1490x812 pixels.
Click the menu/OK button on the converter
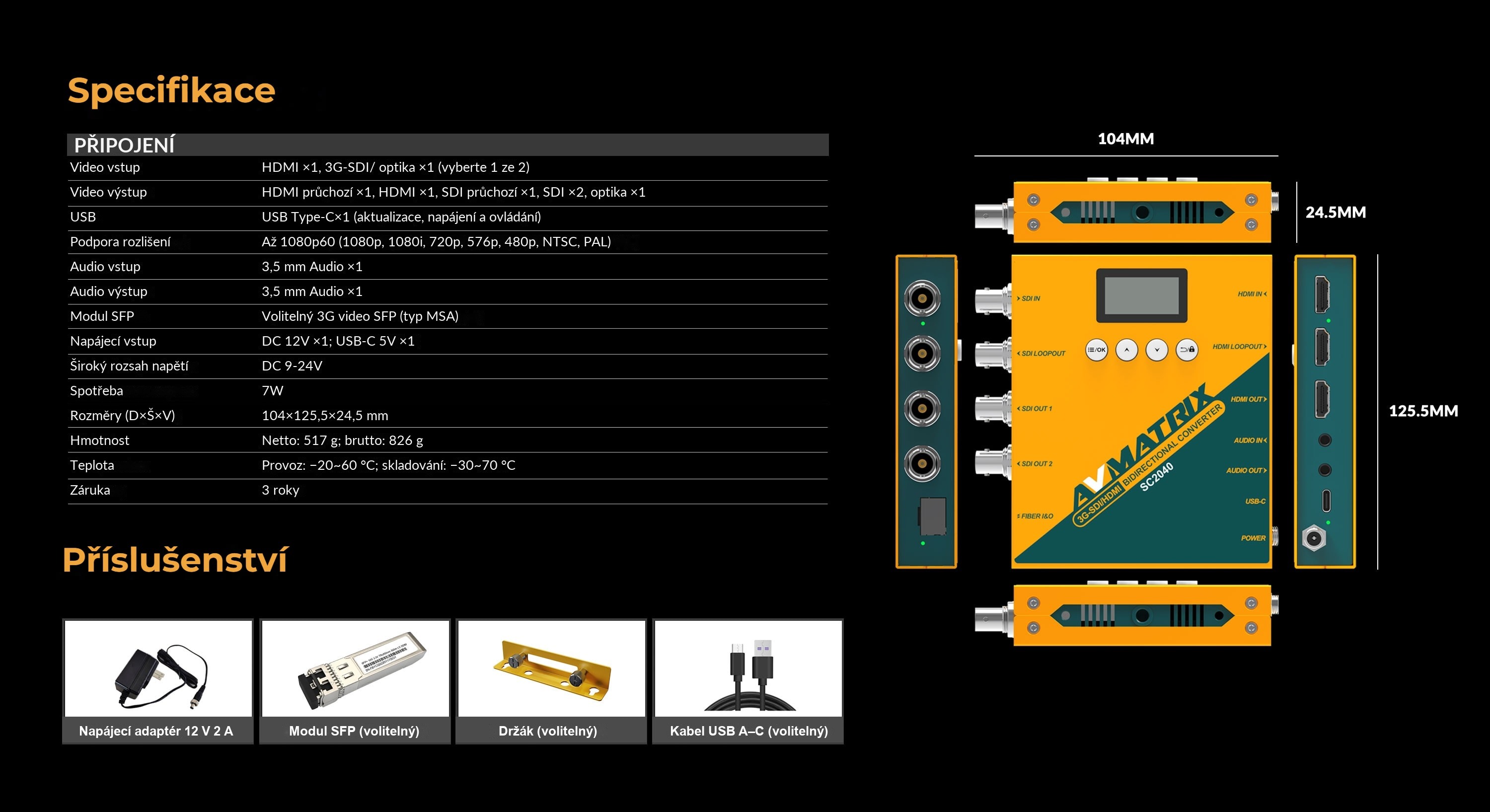point(1096,349)
